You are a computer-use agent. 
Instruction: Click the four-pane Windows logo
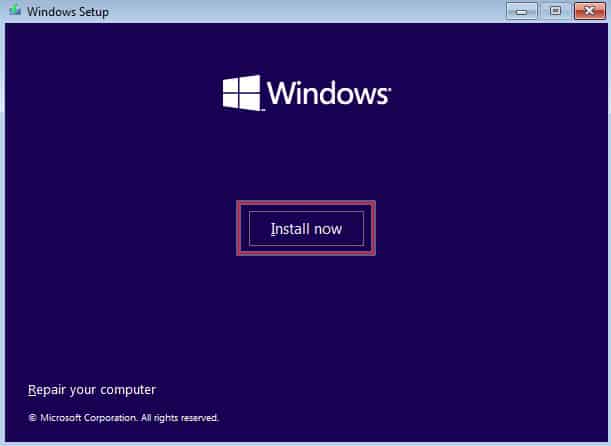[x=242, y=93]
